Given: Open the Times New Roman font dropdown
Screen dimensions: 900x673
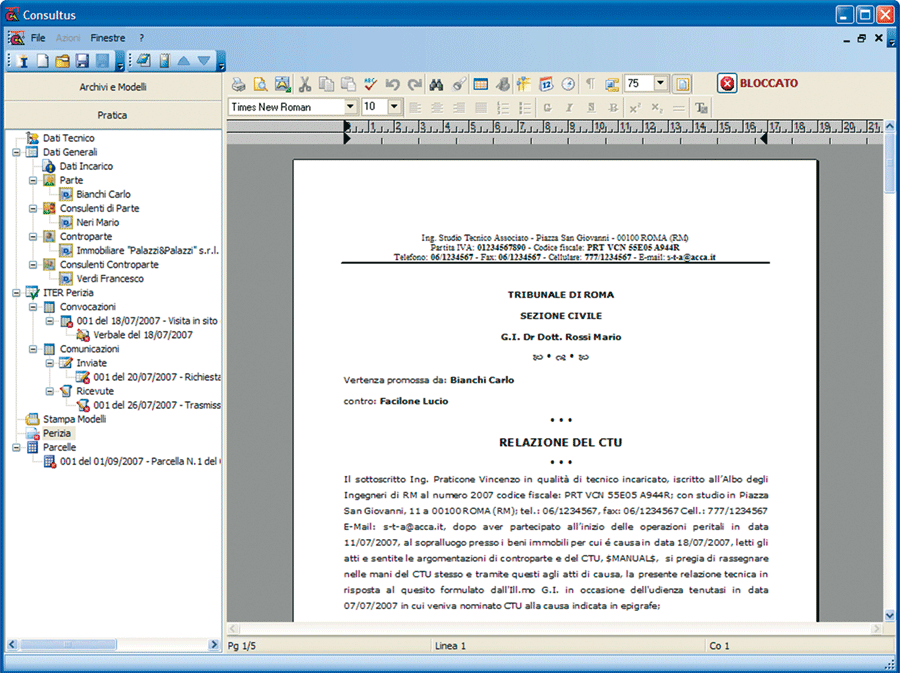Looking at the screenshot, I should coord(350,107).
